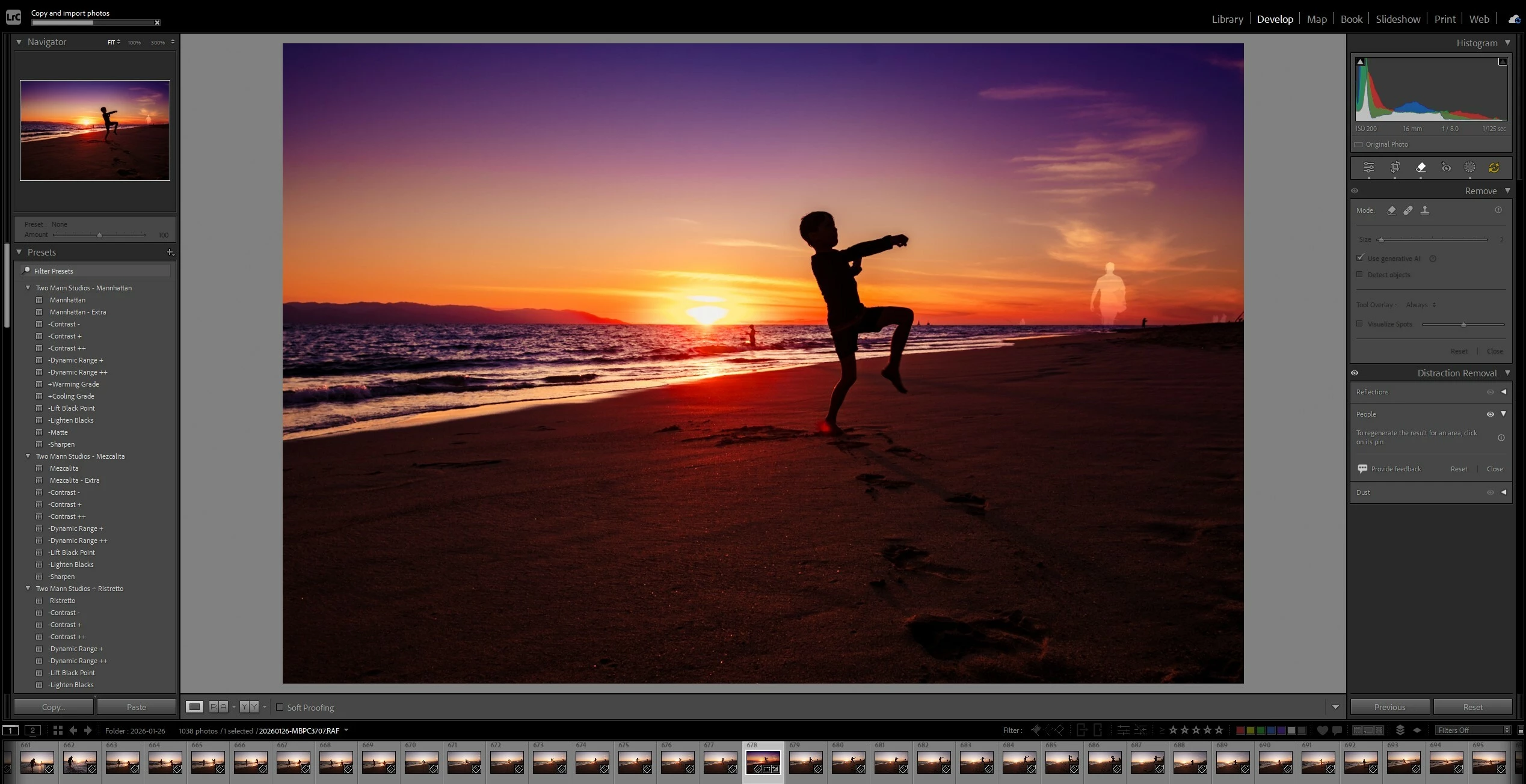This screenshot has width=1526, height=784.
Task: Collapse the Two Mann Studios - Mezcalita group
Action: (28, 456)
